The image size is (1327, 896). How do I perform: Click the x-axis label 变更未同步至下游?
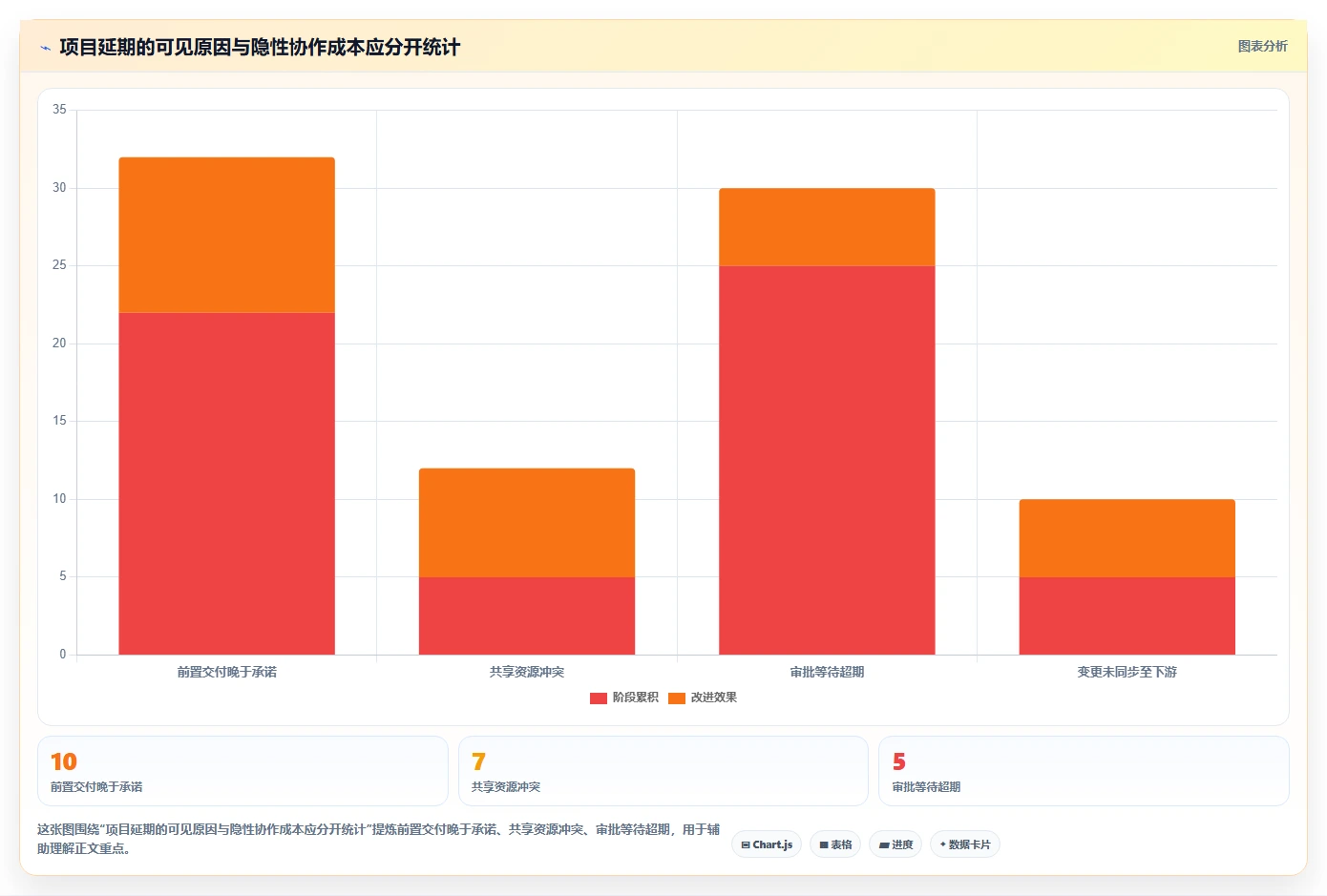(1127, 672)
